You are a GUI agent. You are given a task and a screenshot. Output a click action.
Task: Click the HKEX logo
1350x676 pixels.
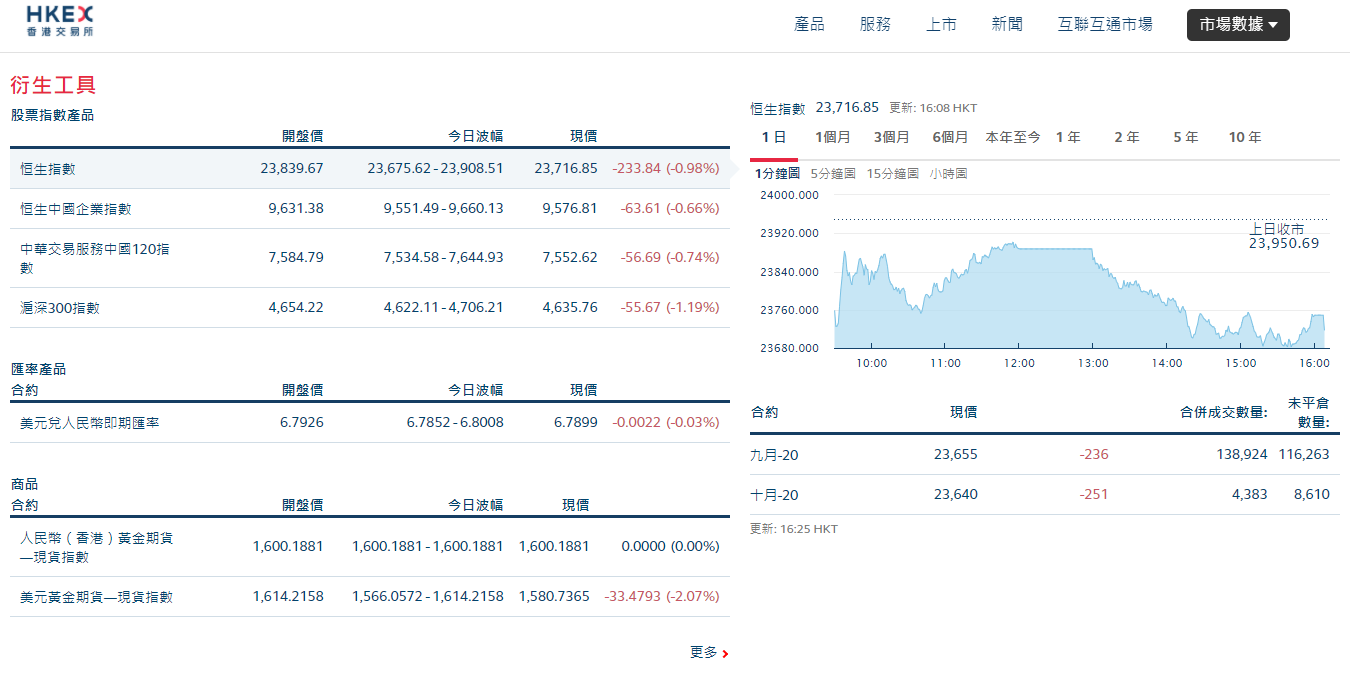coord(60,21)
